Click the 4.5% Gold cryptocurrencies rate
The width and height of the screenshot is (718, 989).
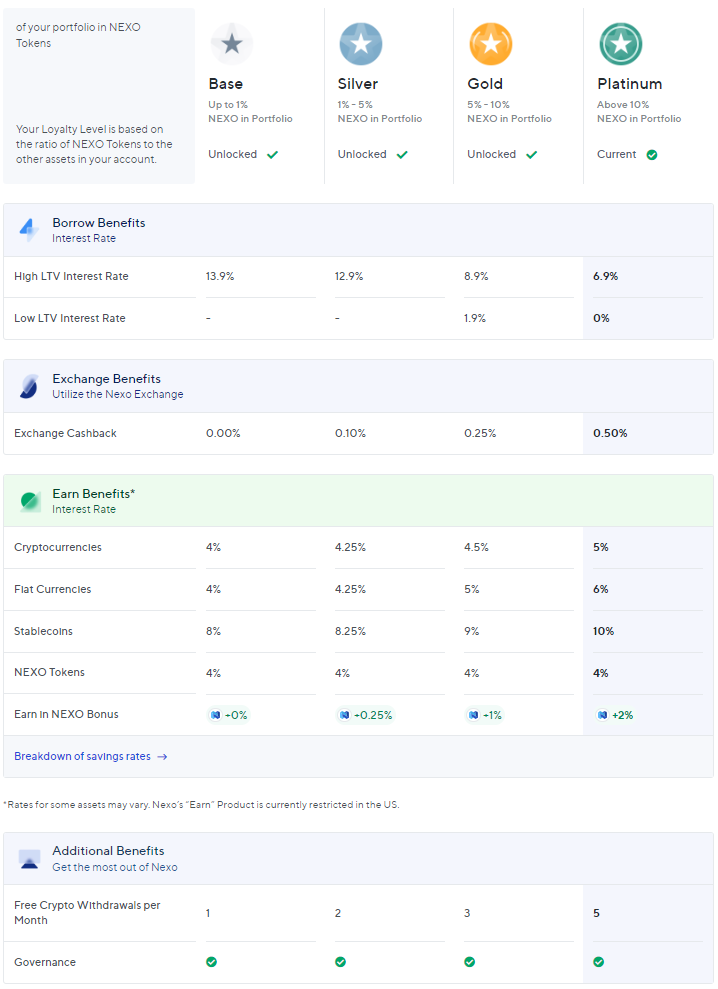(x=476, y=547)
